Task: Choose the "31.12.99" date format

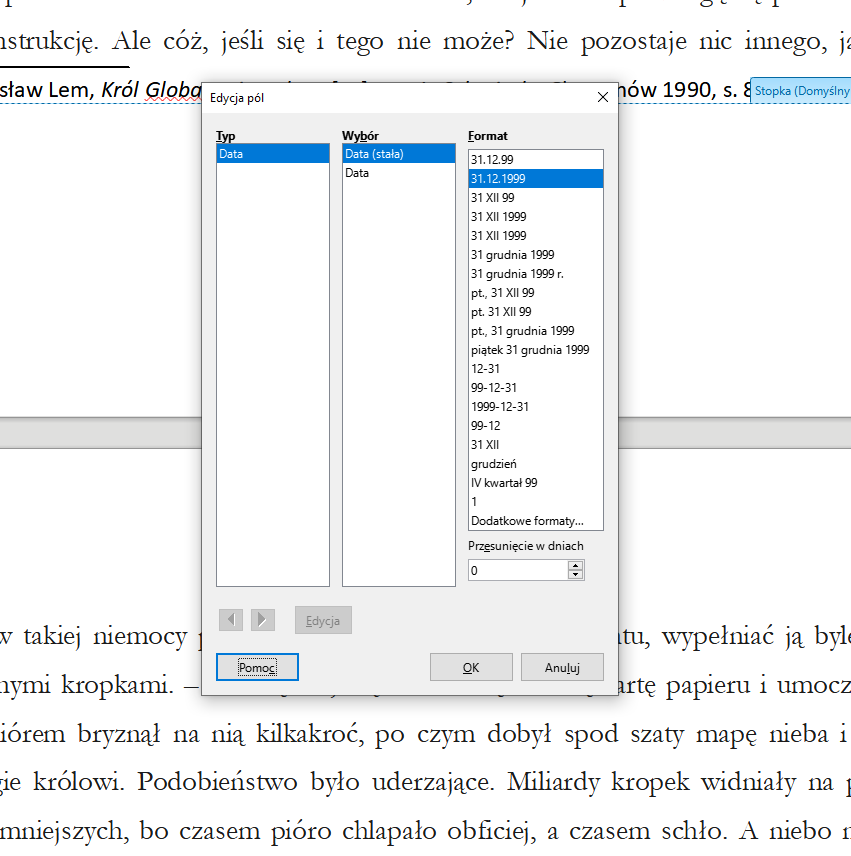Action: (x=535, y=159)
